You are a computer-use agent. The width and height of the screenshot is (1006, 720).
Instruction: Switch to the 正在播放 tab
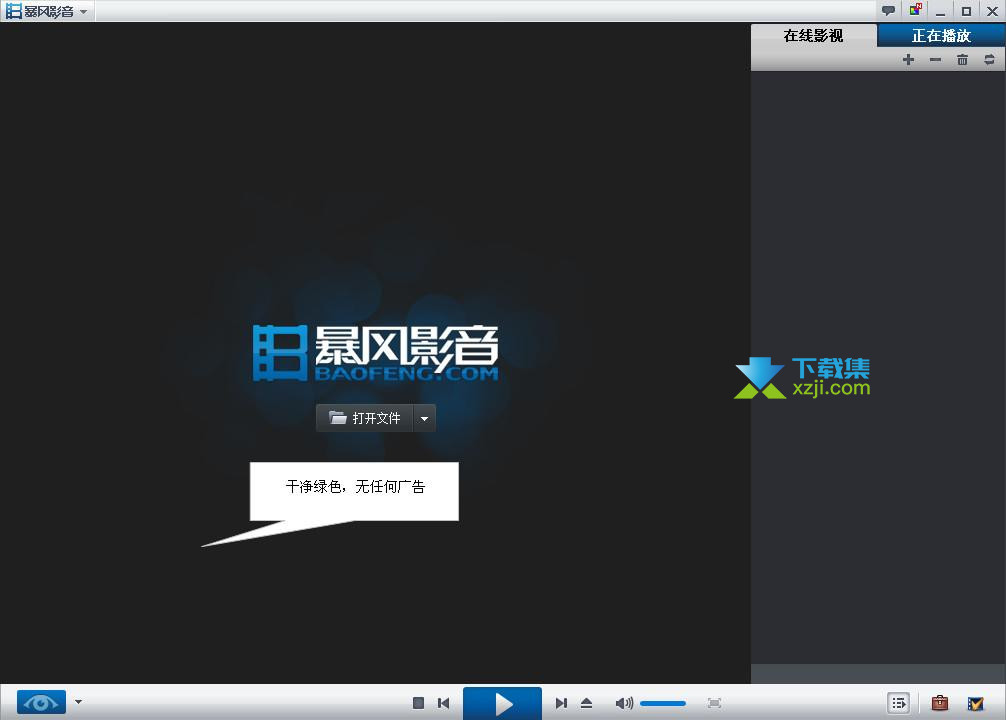click(941, 36)
